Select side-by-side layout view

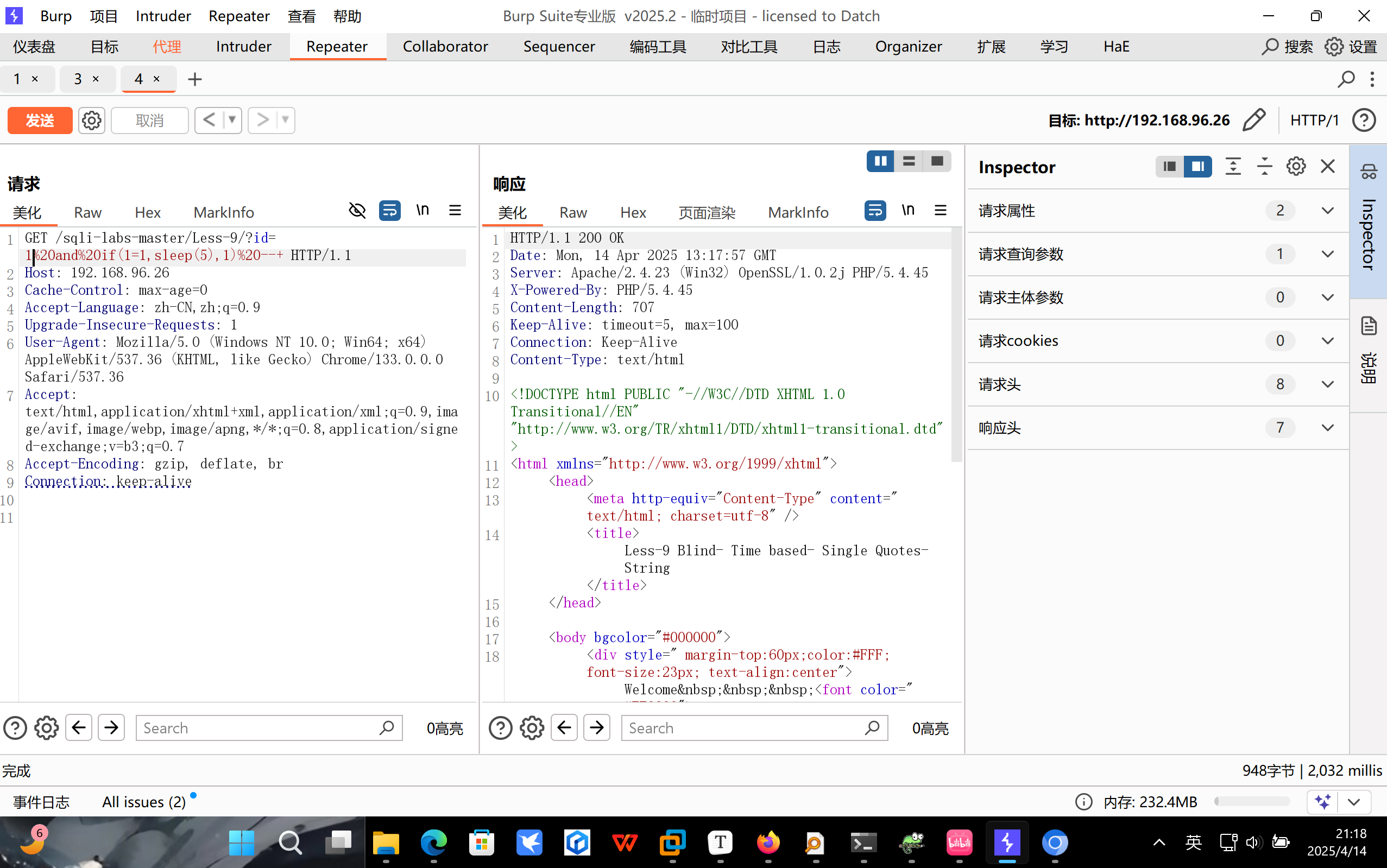880,161
